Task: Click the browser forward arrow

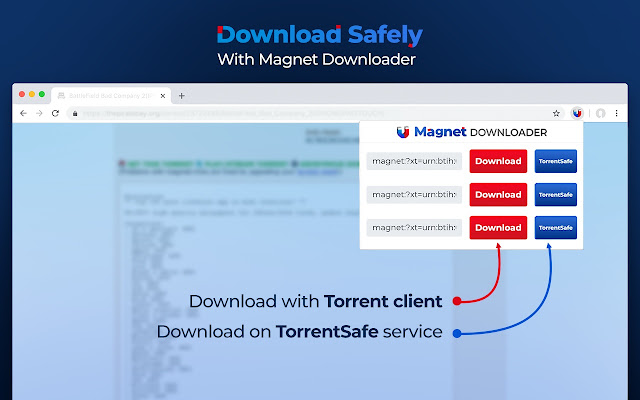Action: [x=39, y=113]
